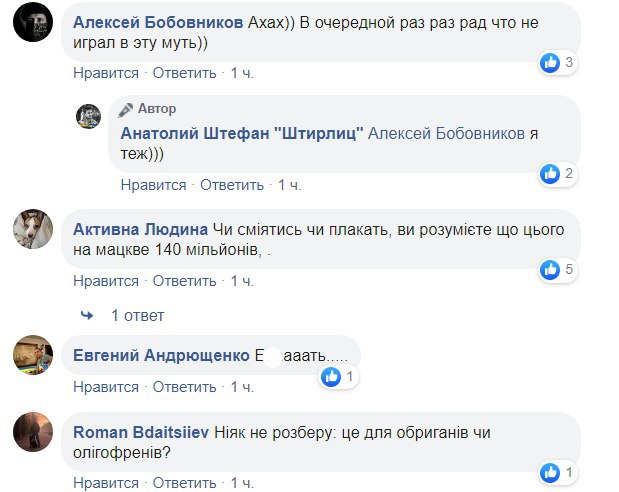Click the pencil Автор badge icon

pos(126,109)
